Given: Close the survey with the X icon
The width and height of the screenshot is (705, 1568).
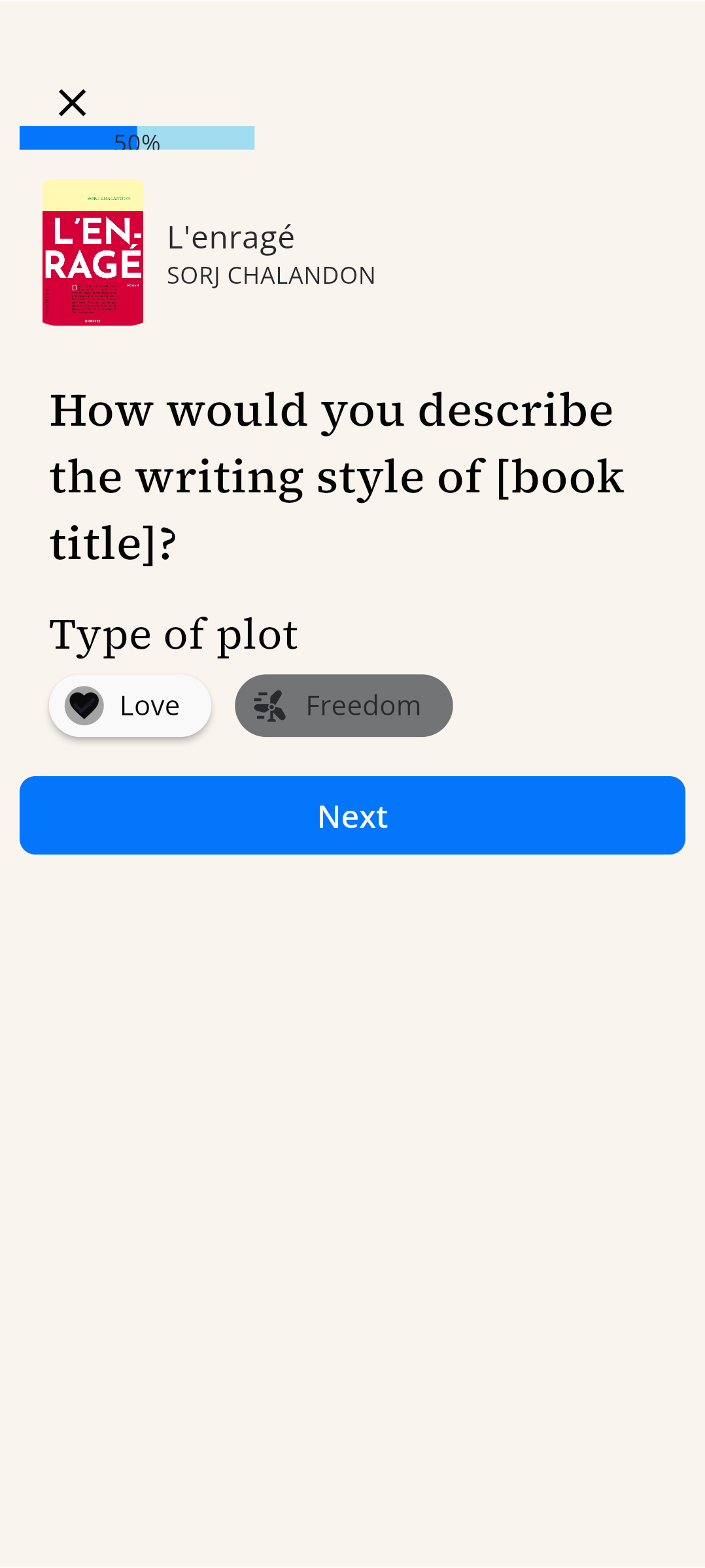Looking at the screenshot, I should point(72,103).
